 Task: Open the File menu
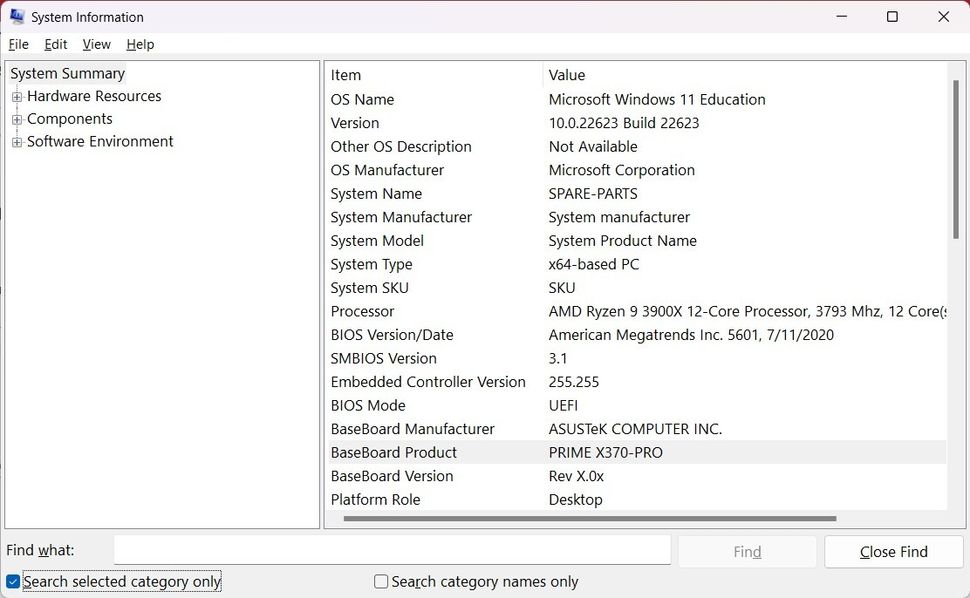pyautogui.click(x=18, y=44)
